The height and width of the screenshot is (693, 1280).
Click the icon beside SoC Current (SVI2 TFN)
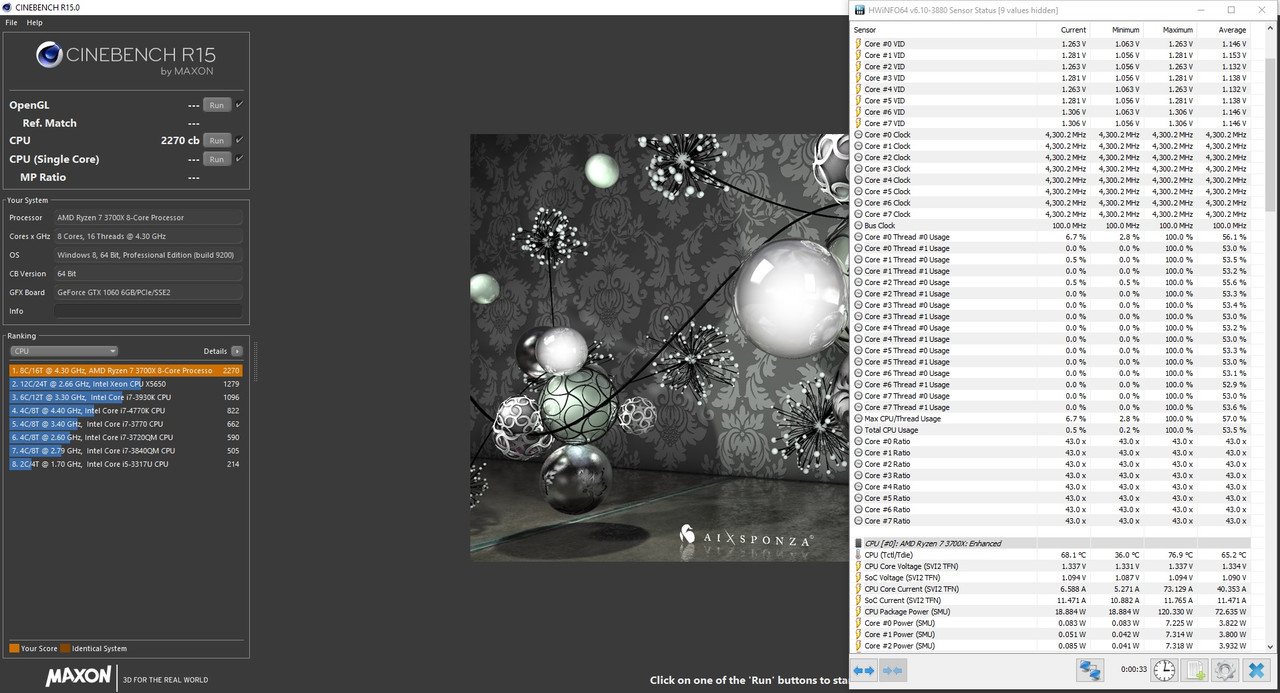pos(859,600)
